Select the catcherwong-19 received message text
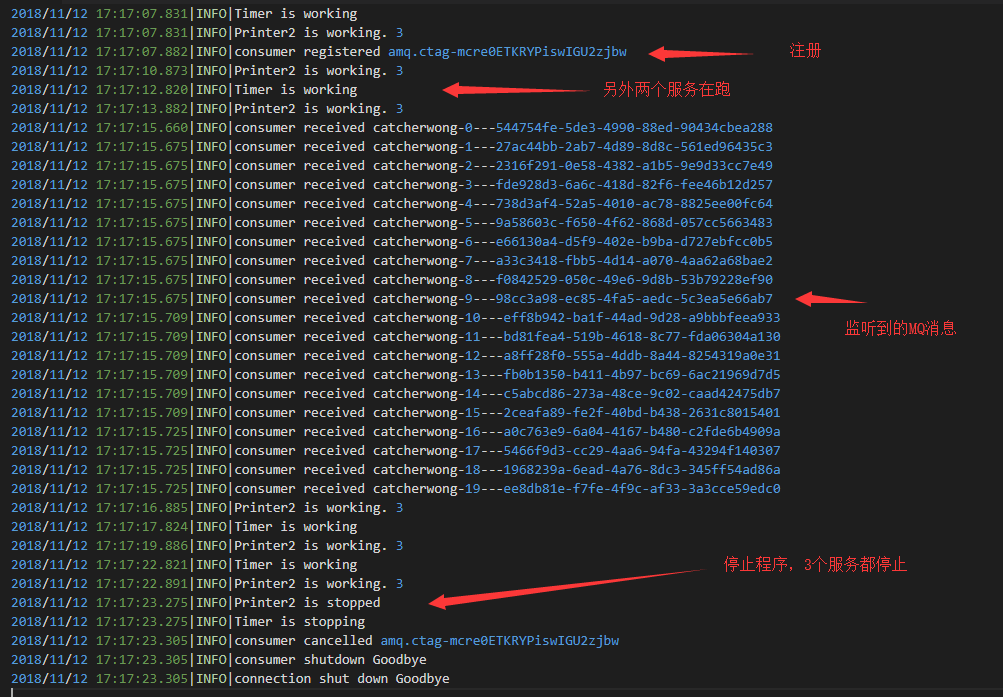Screen dimensions: 1003x697 507,489
